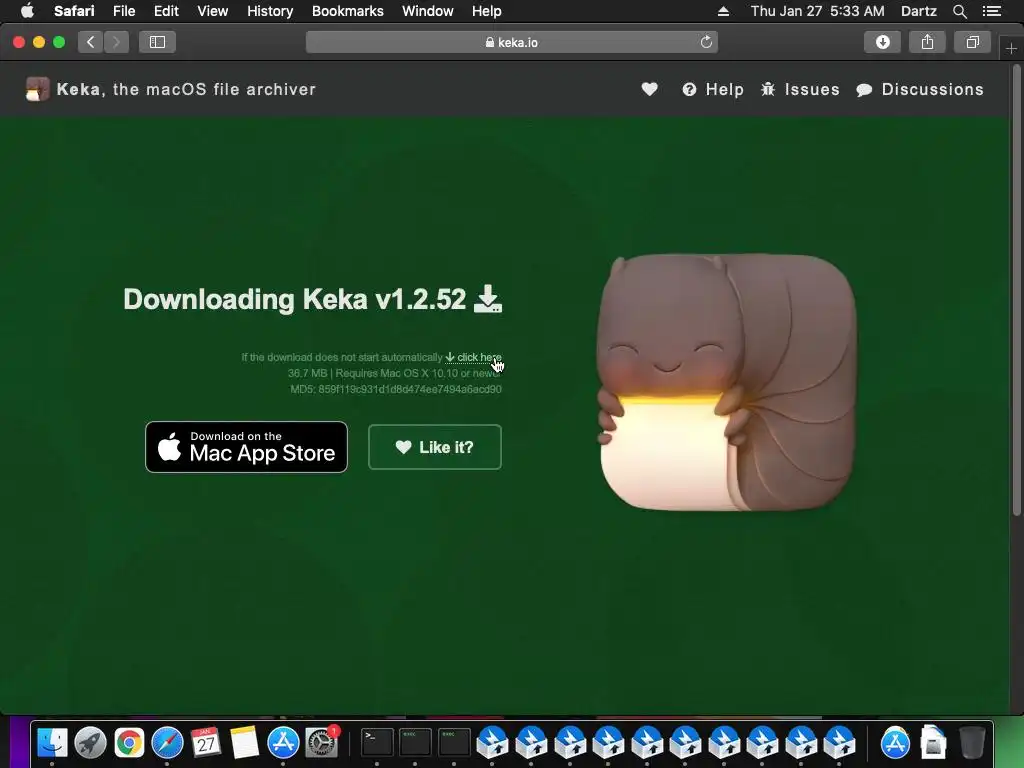
Task: Open Notification Center list icon
Action: tap(991, 11)
